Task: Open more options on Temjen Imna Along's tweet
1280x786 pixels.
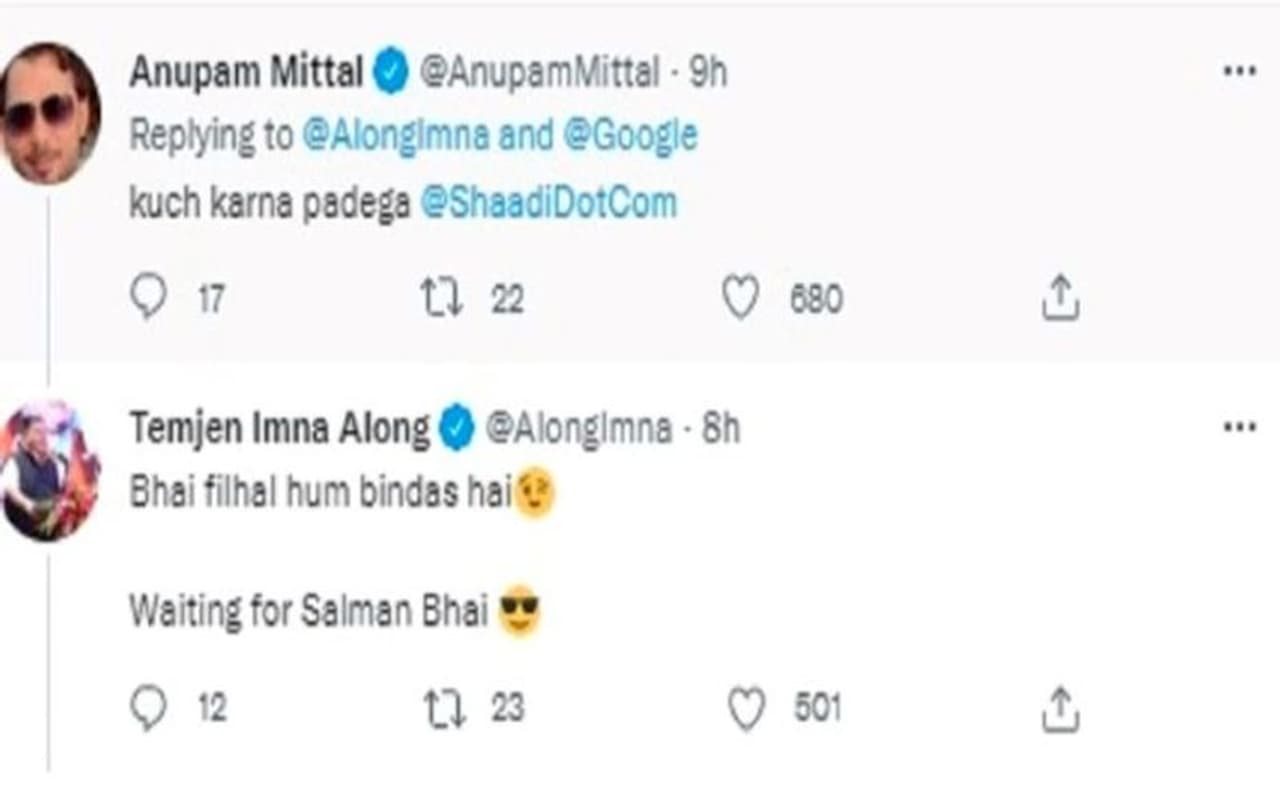Action: coord(1239,427)
